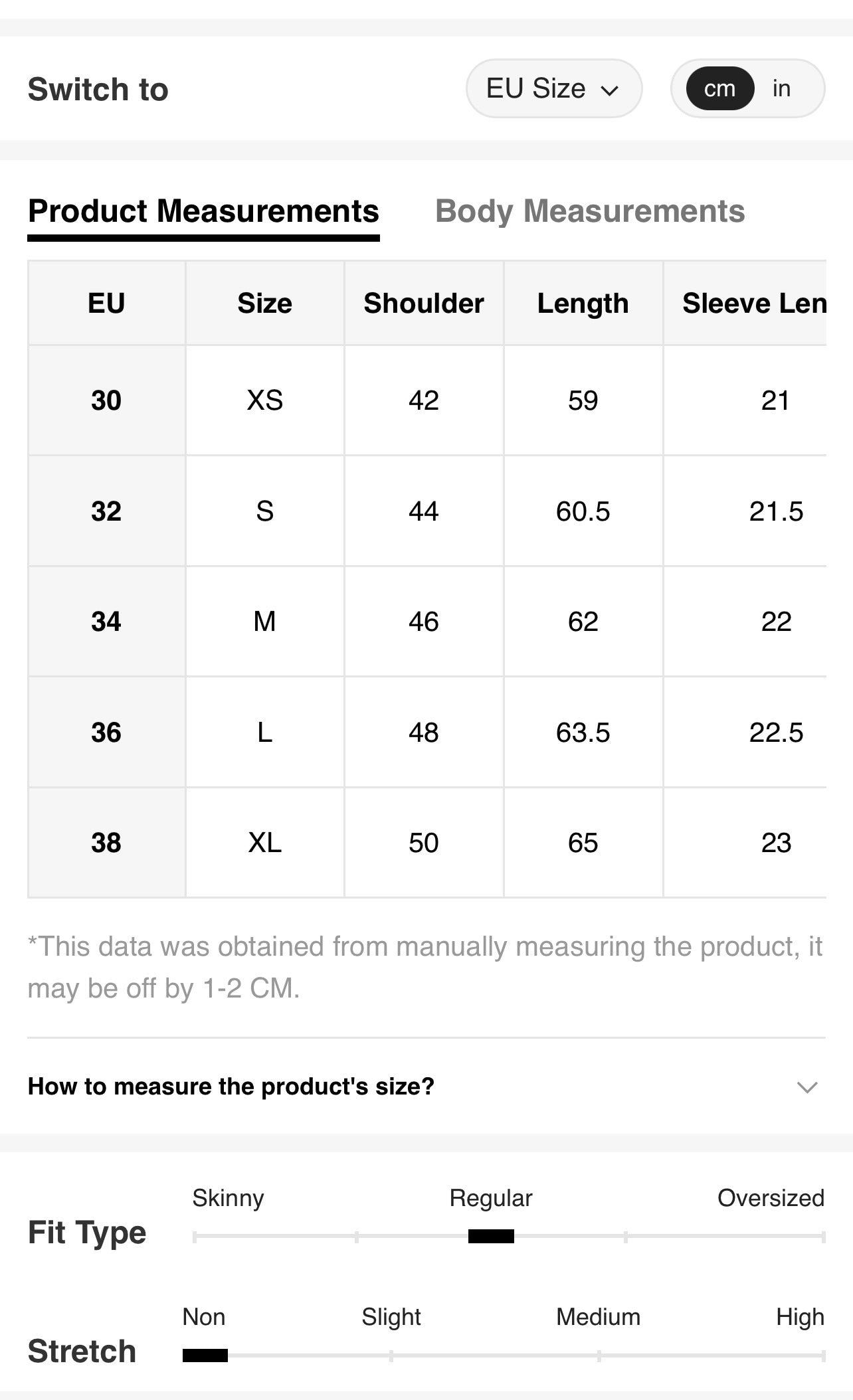Select the EU 34 row header
This screenshot has height=1400, width=853.
tap(106, 622)
